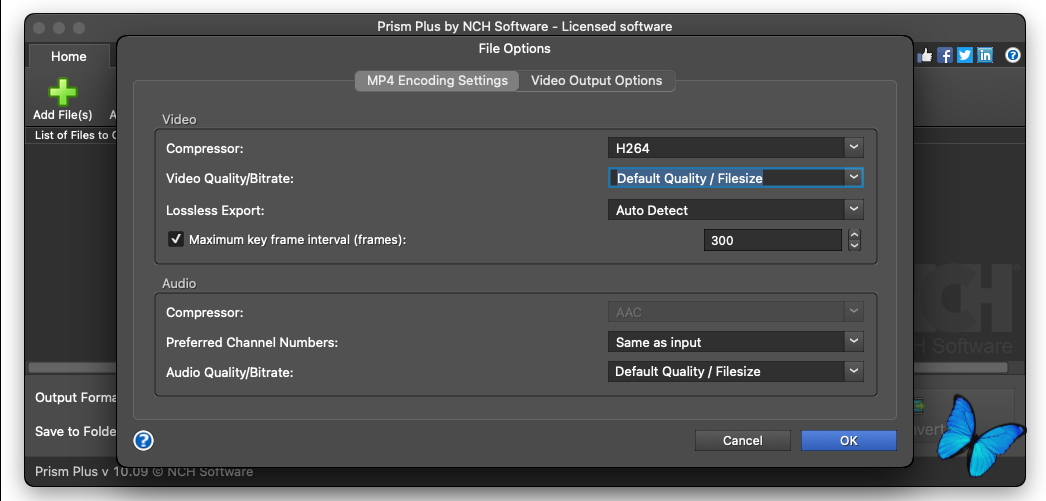
Task: Click the green Add File(s) plus icon
Action: tap(62, 92)
